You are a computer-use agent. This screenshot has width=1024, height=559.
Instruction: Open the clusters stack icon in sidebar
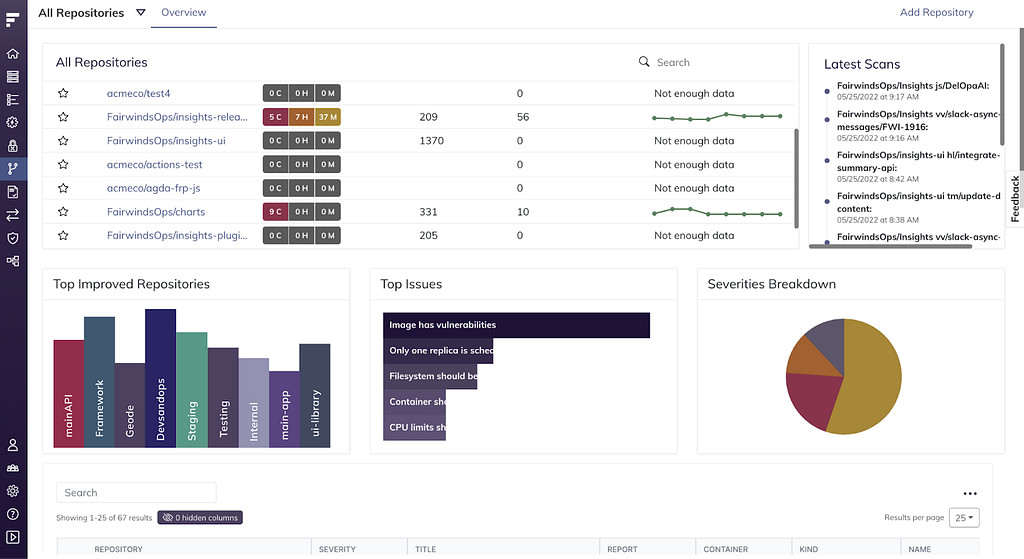[x=12, y=76]
